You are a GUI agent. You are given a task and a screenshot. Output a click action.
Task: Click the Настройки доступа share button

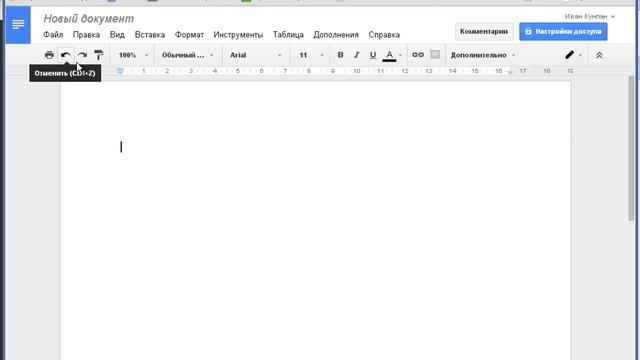point(563,31)
